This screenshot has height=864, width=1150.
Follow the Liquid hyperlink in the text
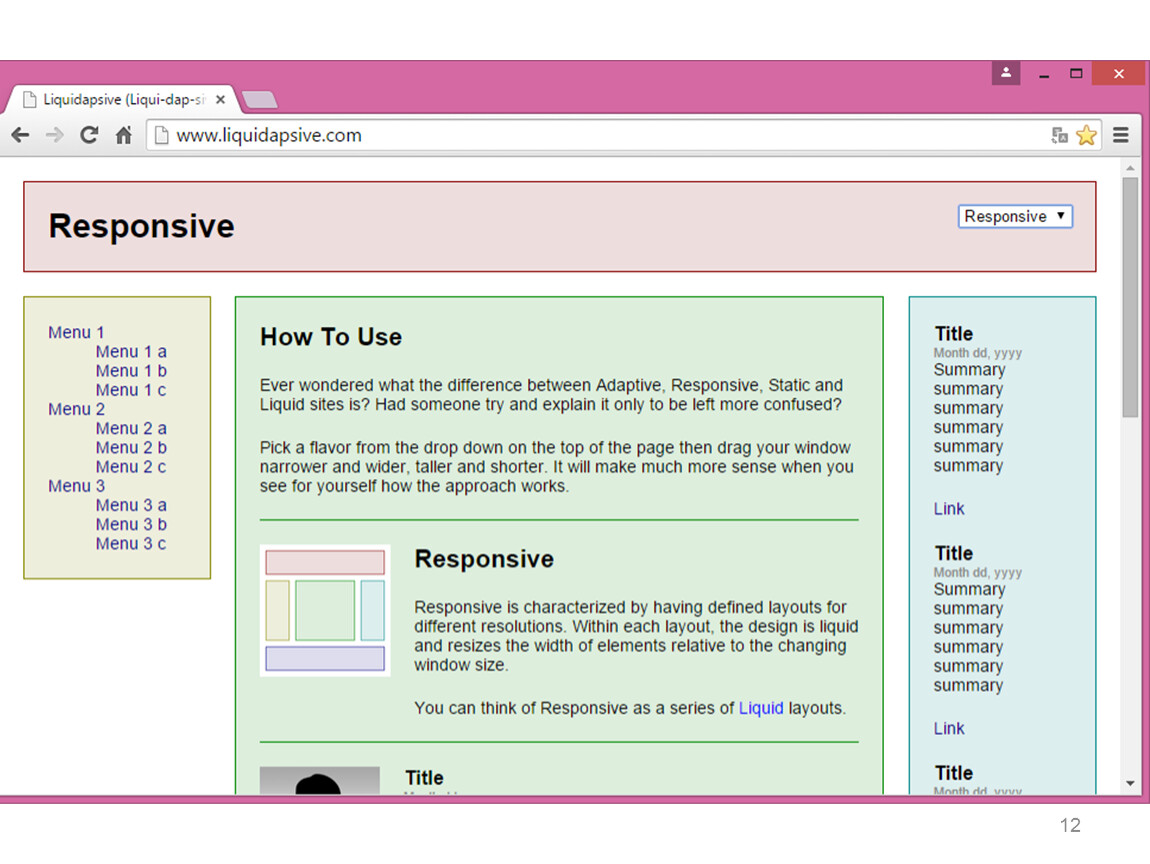pyautogui.click(x=760, y=708)
